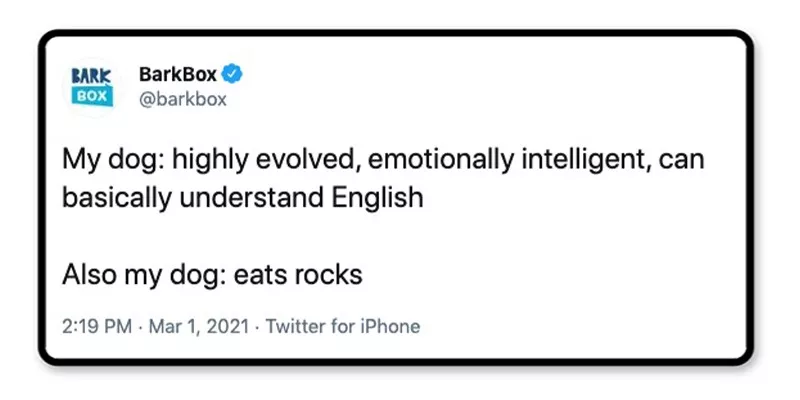Open the Twitter for iPhone source link

click(343, 326)
